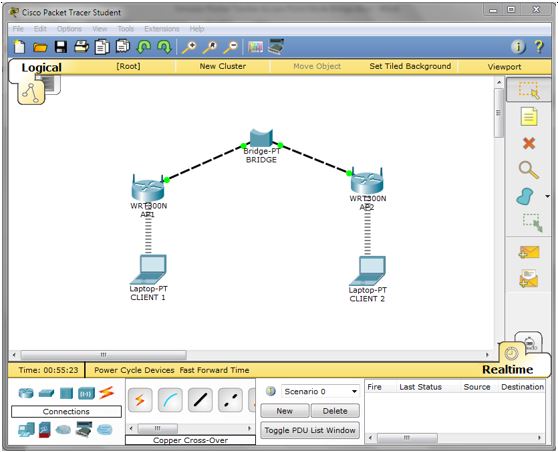Choose the Place Note tool

[529, 116]
